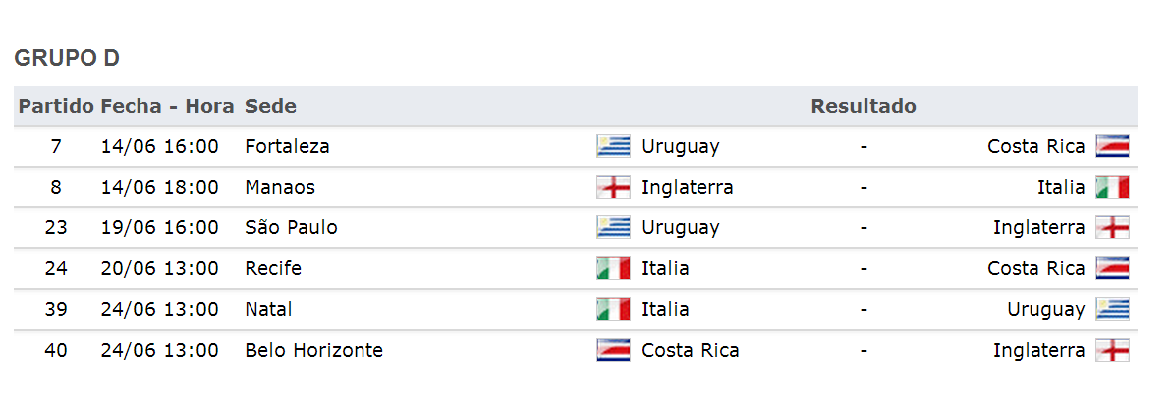Screen dimensions: 1173x409
Task: Select the Fecha - Hora column header
Action: (168, 106)
